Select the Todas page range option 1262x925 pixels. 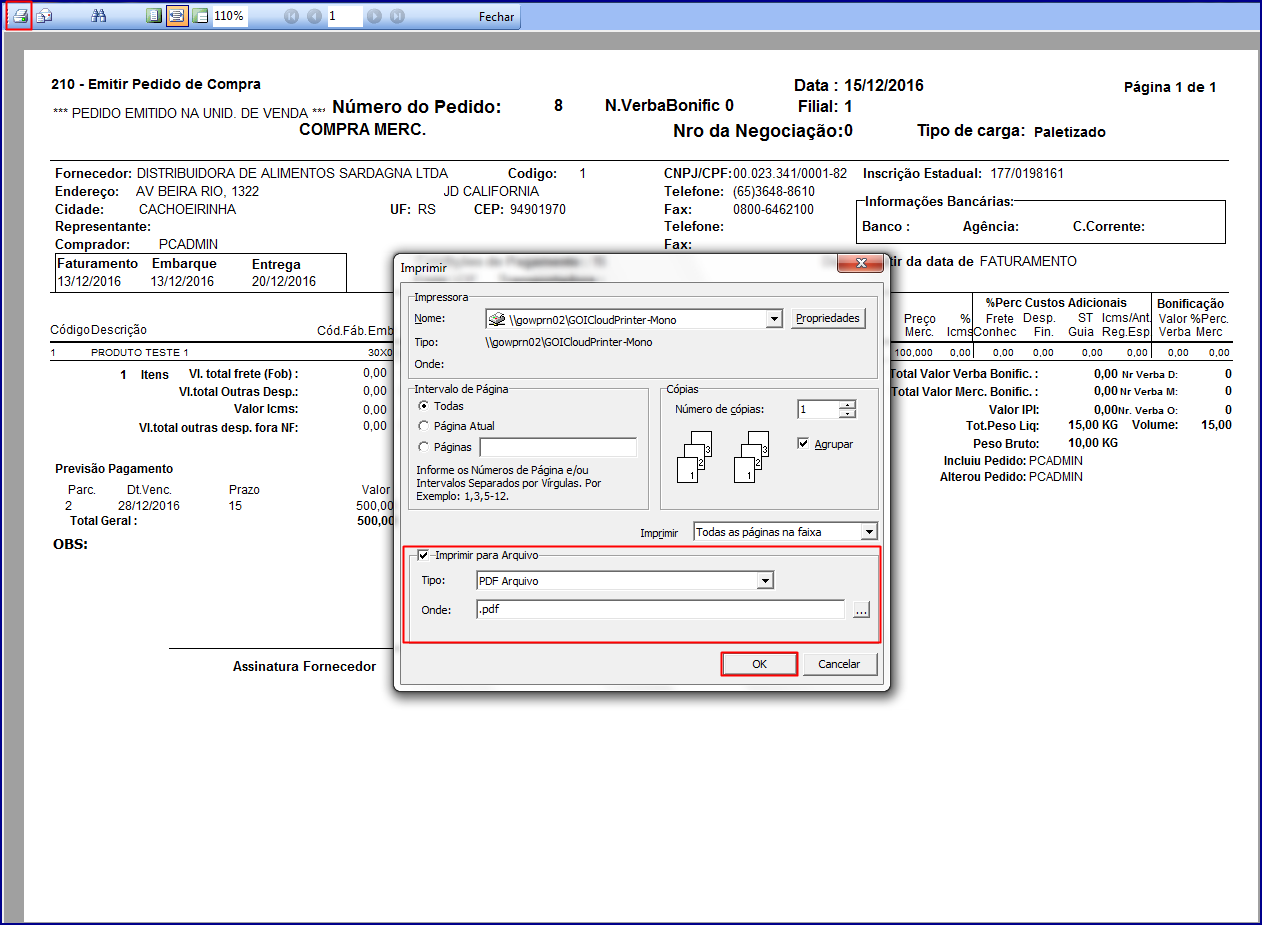pos(423,406)
